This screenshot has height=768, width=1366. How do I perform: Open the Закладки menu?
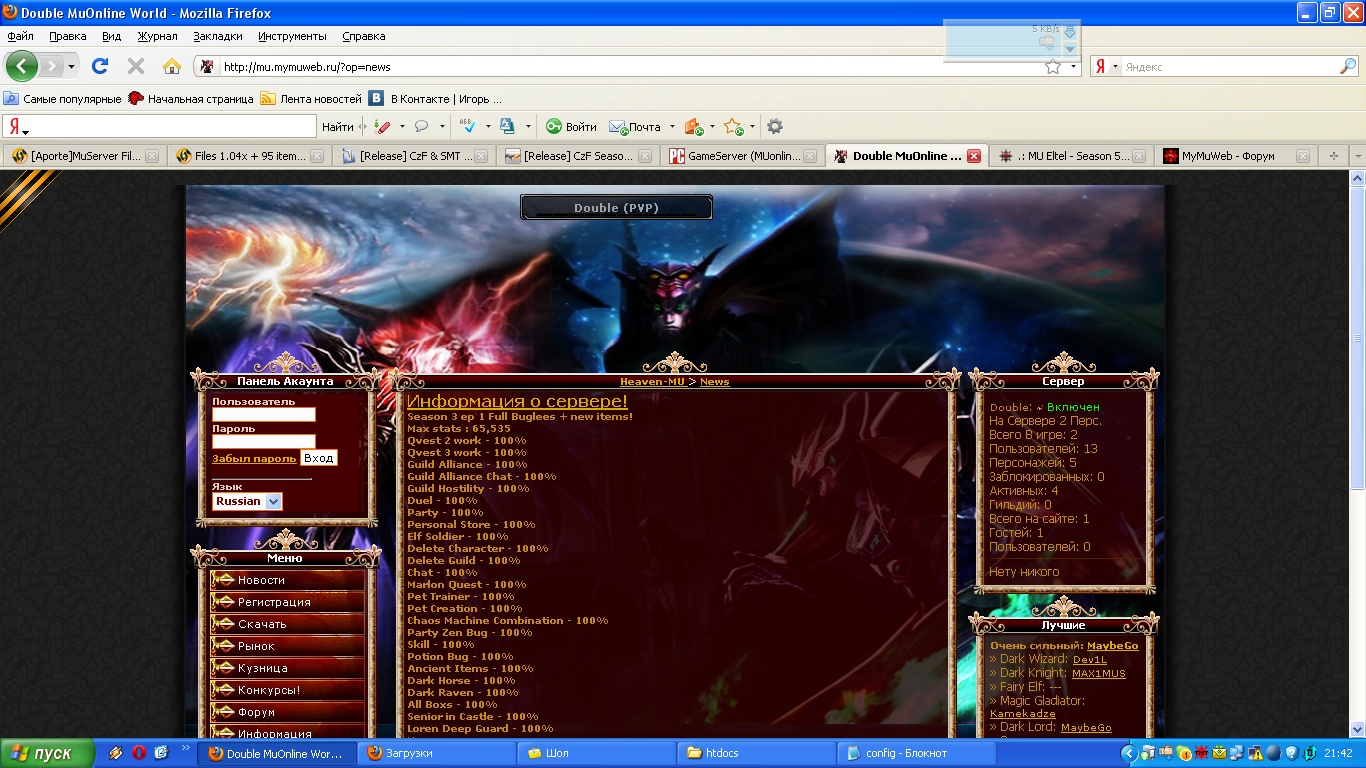218,36
